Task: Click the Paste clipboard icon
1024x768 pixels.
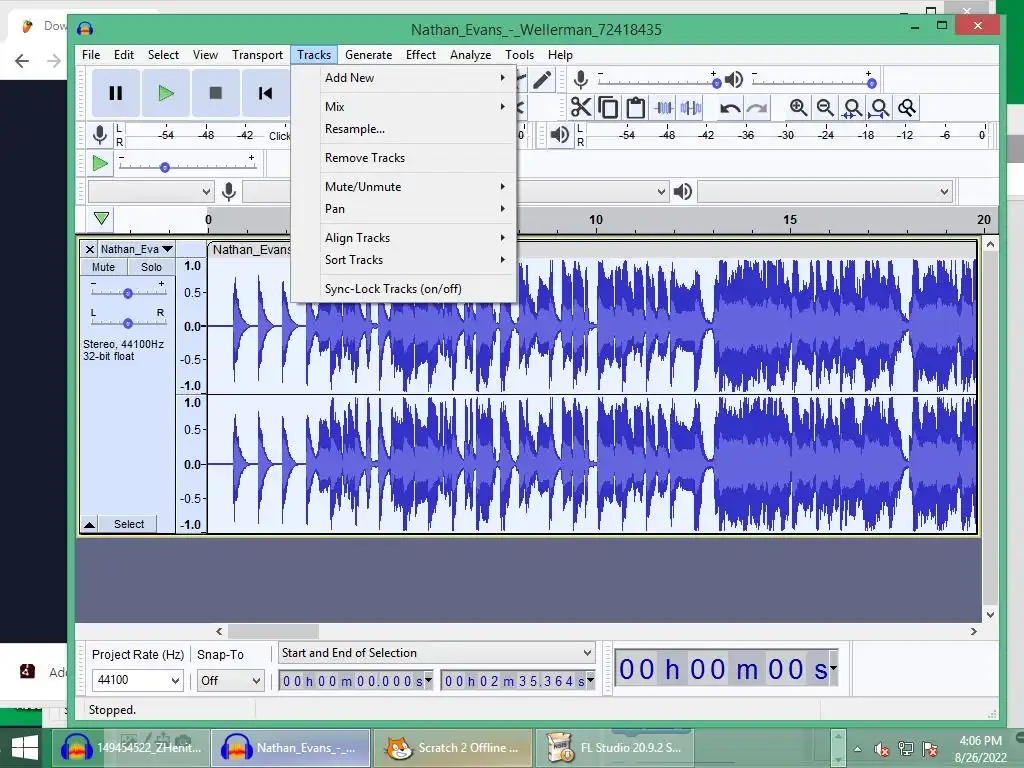Action: [635, 107]
